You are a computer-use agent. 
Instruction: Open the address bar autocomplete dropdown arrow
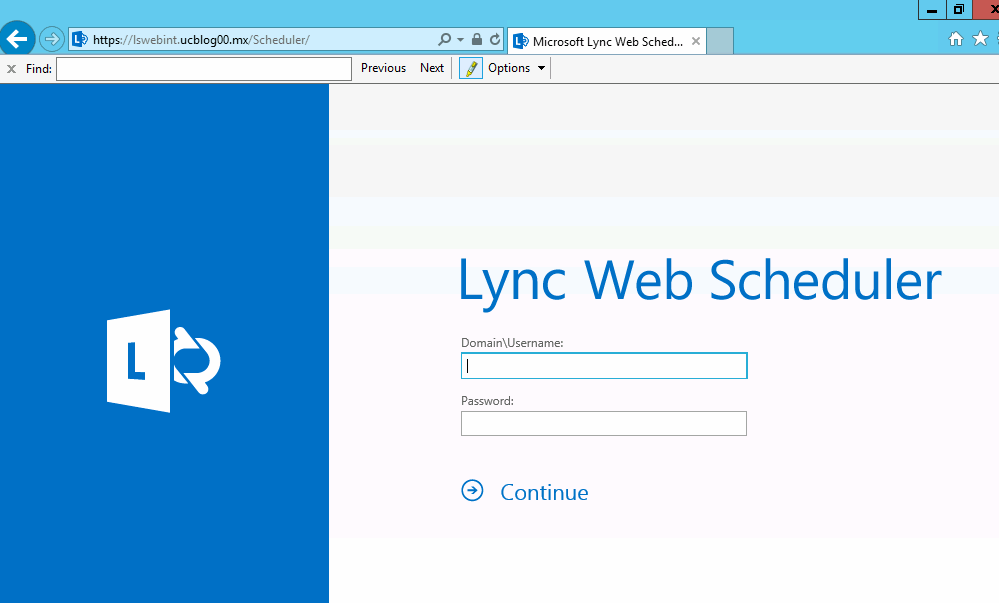[460, 40]
